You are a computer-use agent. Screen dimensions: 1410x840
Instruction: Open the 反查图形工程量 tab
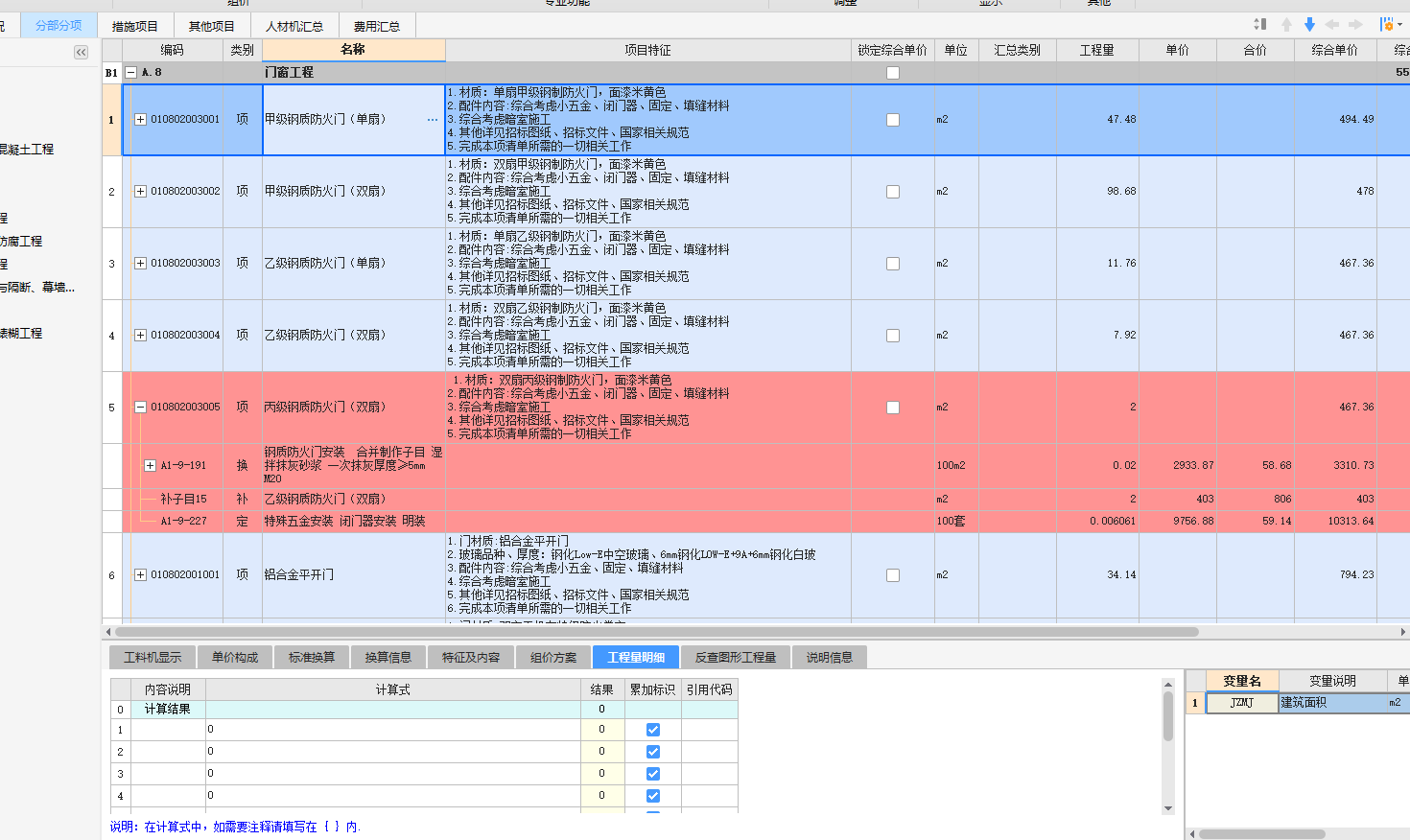coord(736,657)
